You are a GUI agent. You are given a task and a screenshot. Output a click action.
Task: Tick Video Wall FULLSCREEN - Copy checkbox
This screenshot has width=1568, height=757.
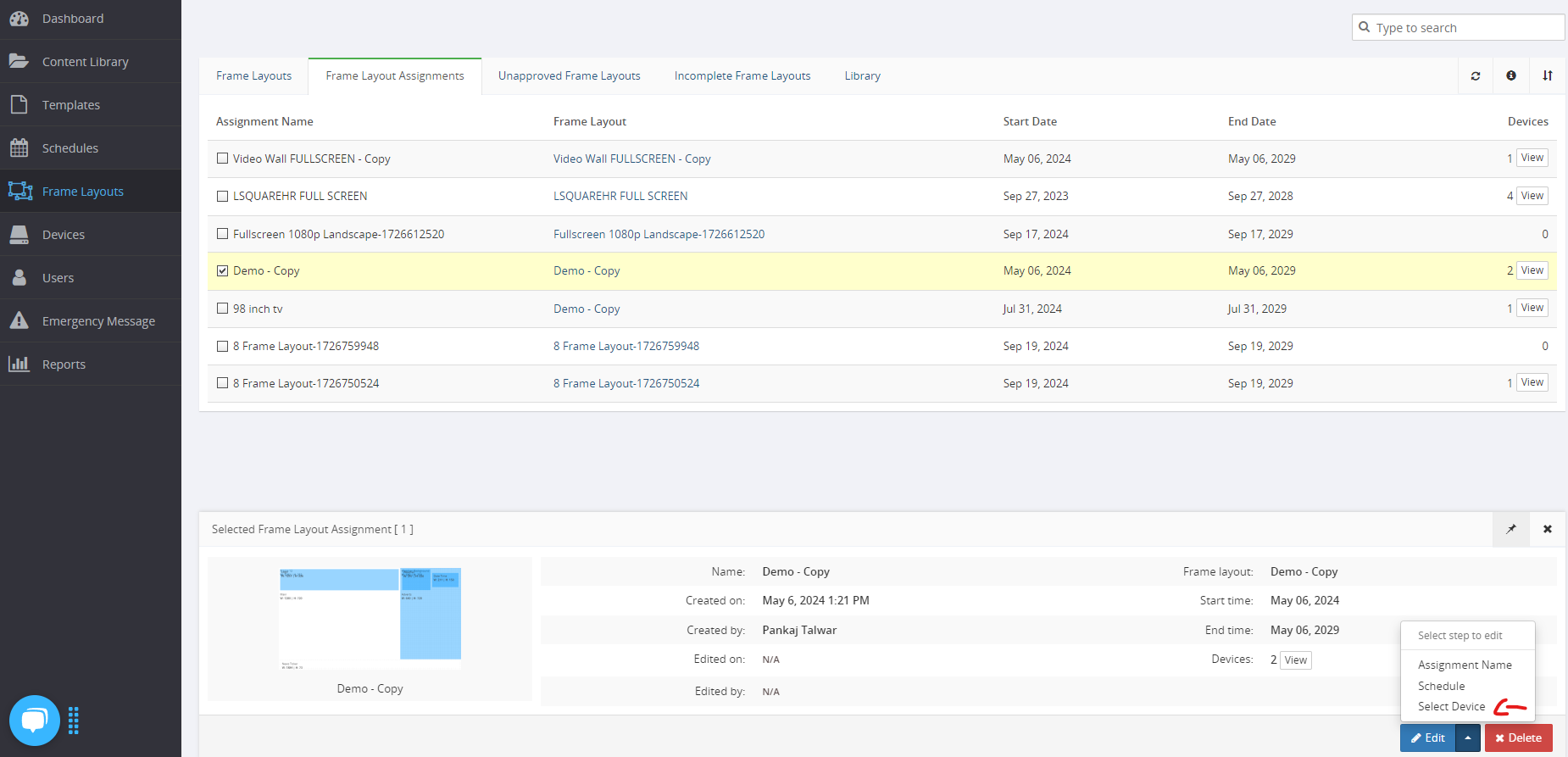point(222,159)
